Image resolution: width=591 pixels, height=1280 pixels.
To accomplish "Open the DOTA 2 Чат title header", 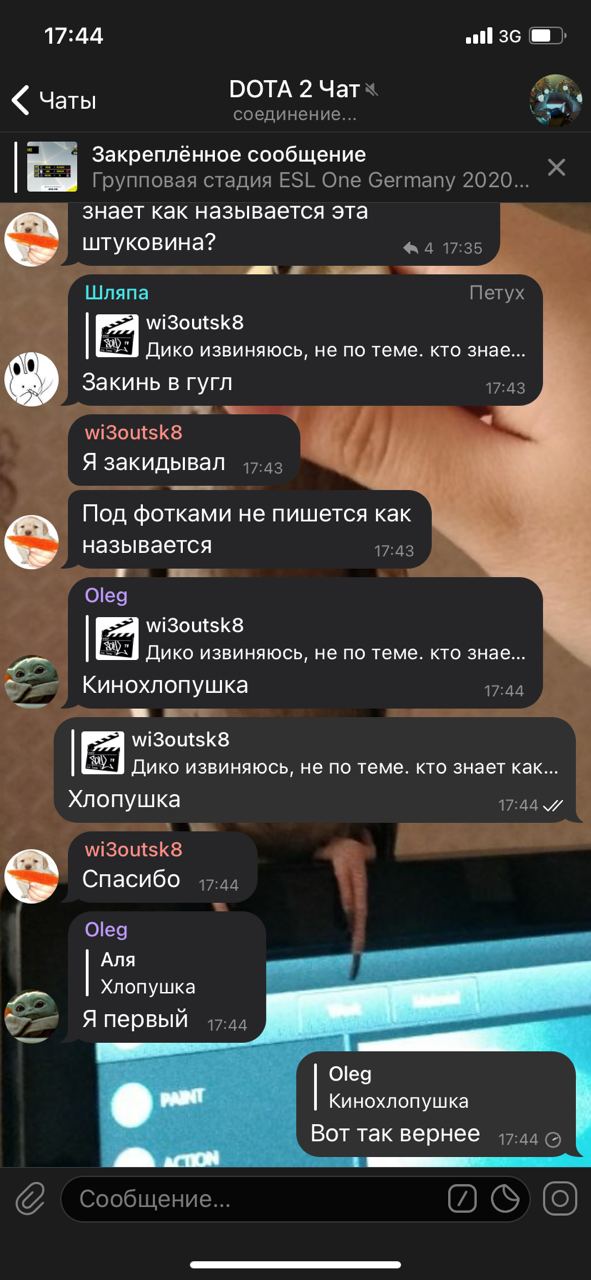I will [295, 100].
